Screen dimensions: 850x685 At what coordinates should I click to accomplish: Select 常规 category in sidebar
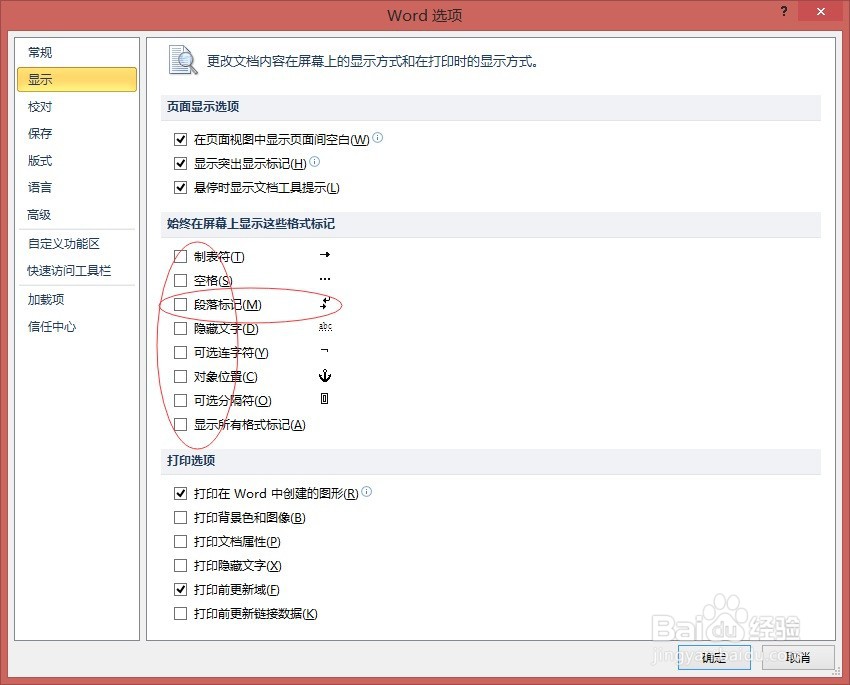click(x=76, y=53)
